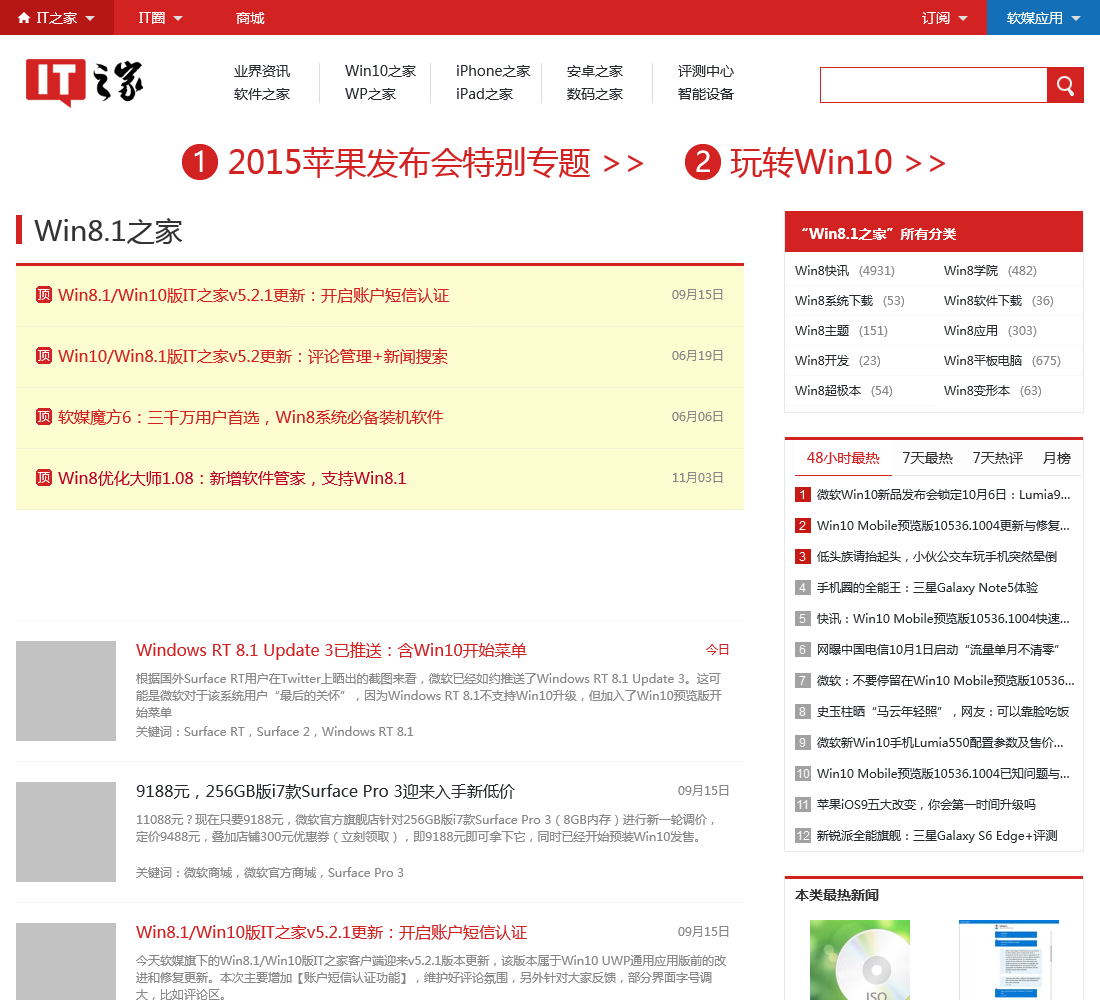Open the 订阅 dropdown
1100x1000 pixels.
[x=944, y=18]
